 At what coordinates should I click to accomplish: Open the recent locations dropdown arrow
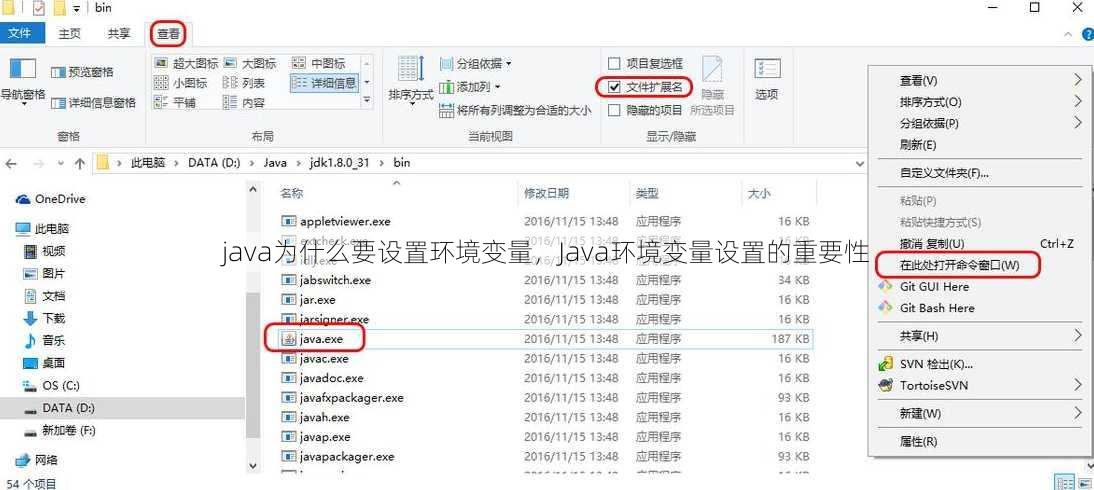61,163
